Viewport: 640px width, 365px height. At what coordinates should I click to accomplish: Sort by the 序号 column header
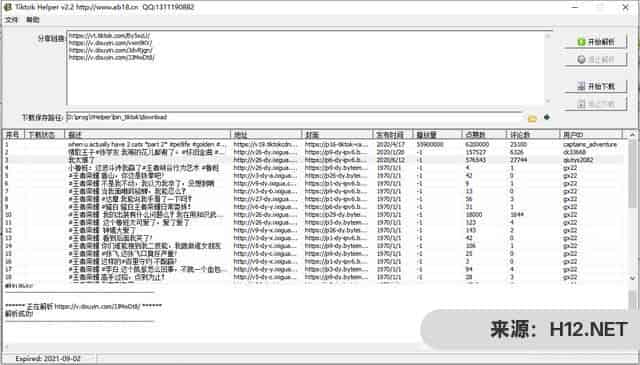coord(13,134)
